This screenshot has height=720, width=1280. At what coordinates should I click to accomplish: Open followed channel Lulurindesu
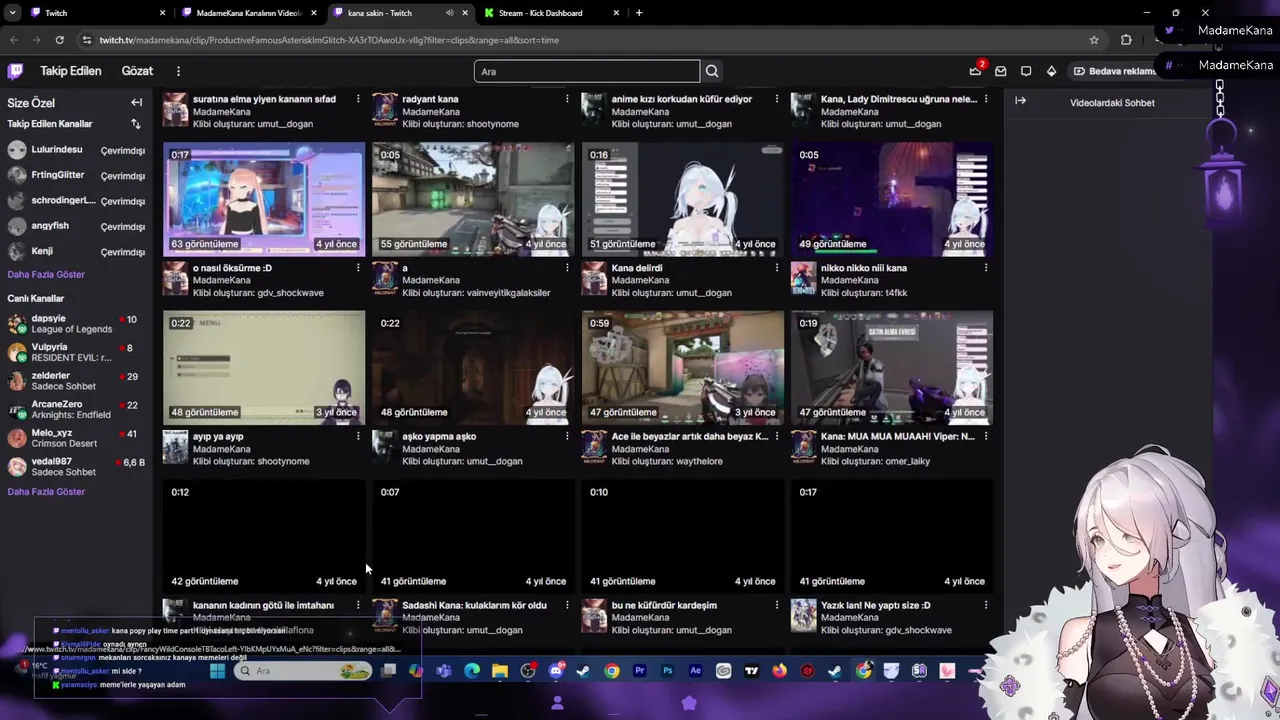75,150
